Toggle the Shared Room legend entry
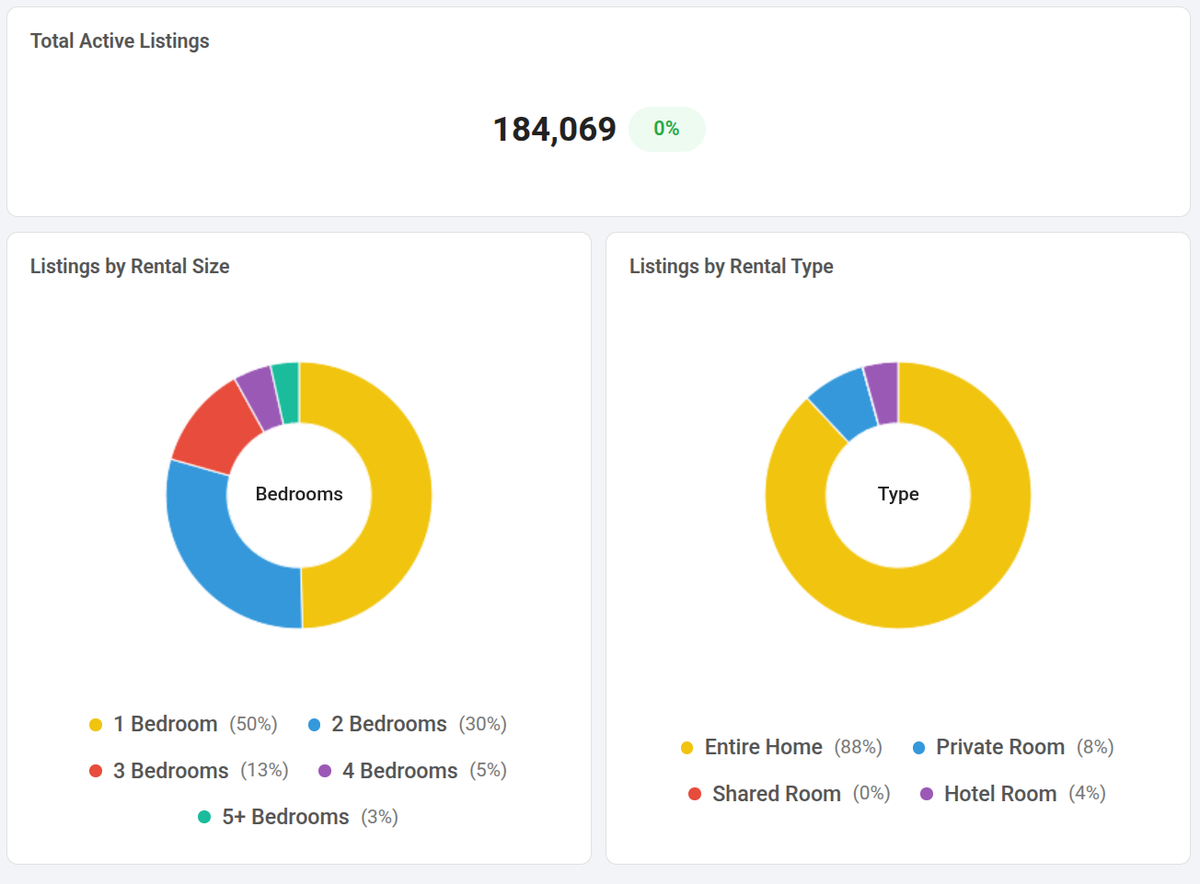This screenshot has width=1200, height=884. [789, 794]
